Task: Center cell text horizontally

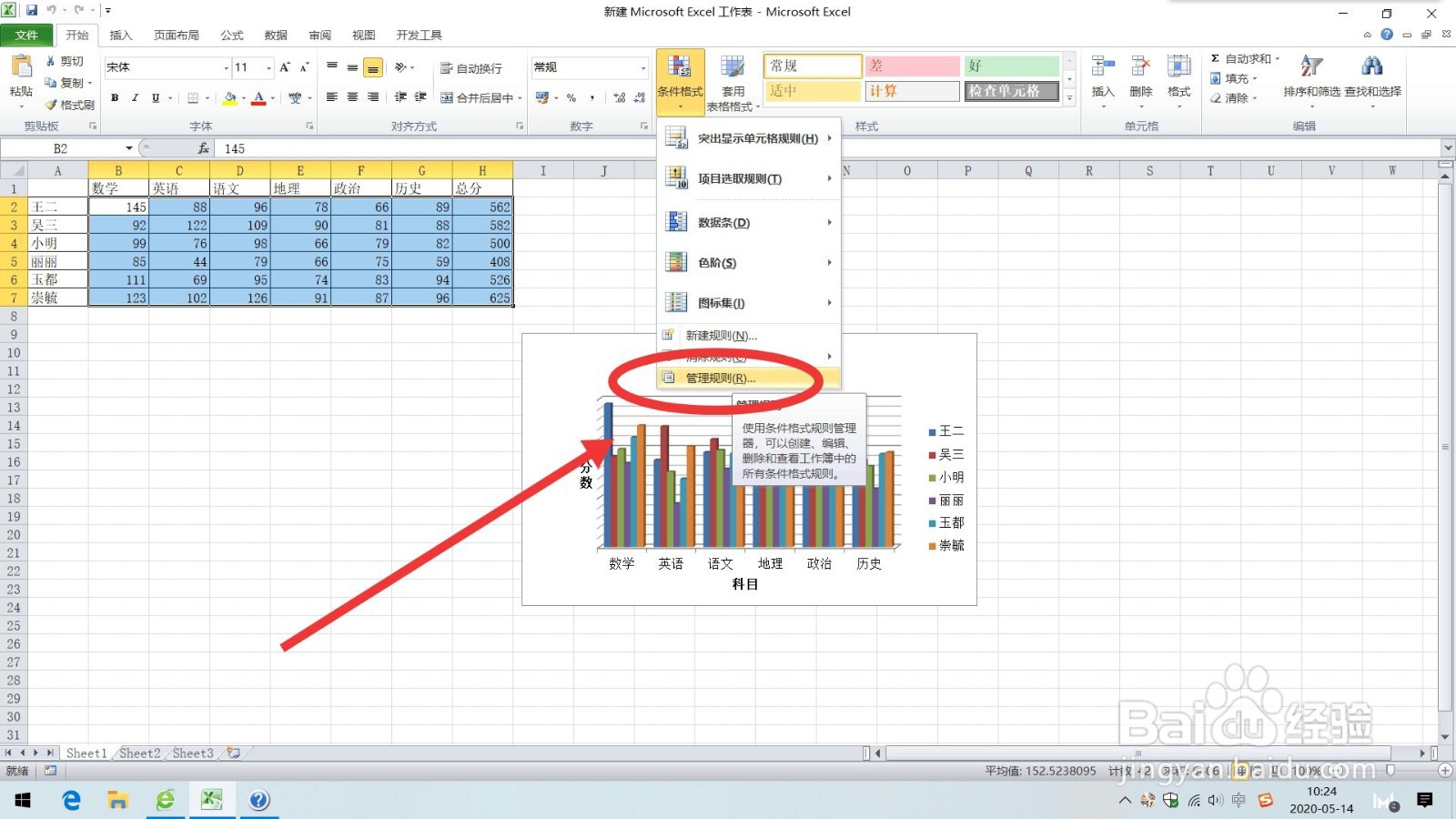Action: [352, 97]
